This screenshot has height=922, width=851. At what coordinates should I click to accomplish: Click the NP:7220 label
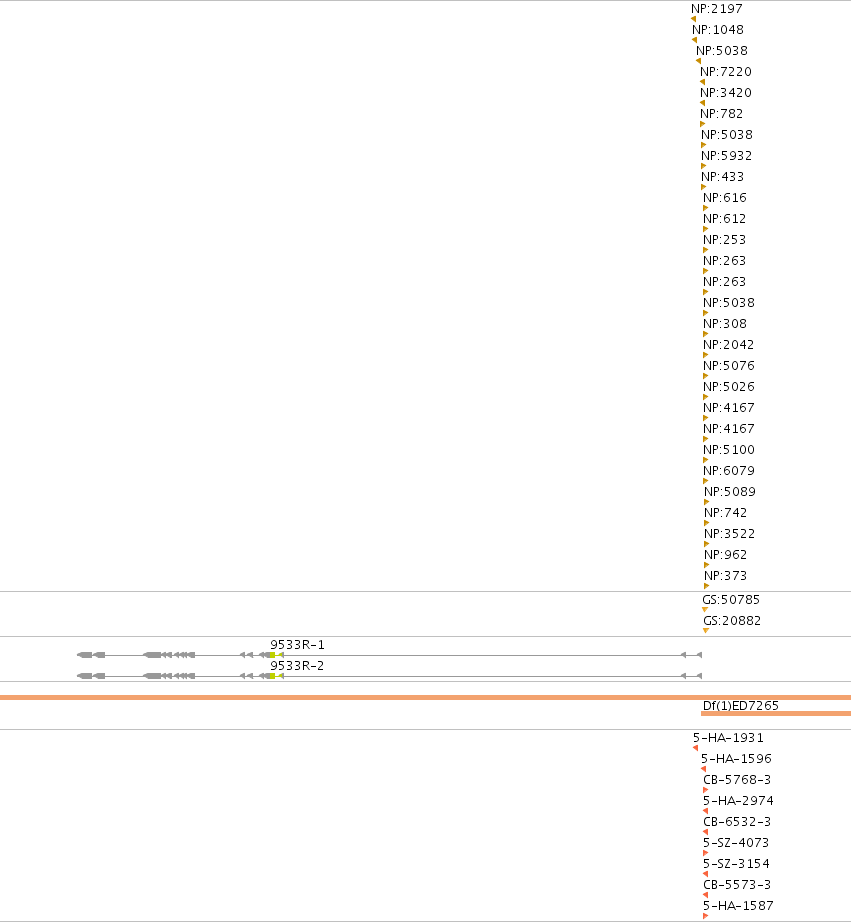coord(726,72)
